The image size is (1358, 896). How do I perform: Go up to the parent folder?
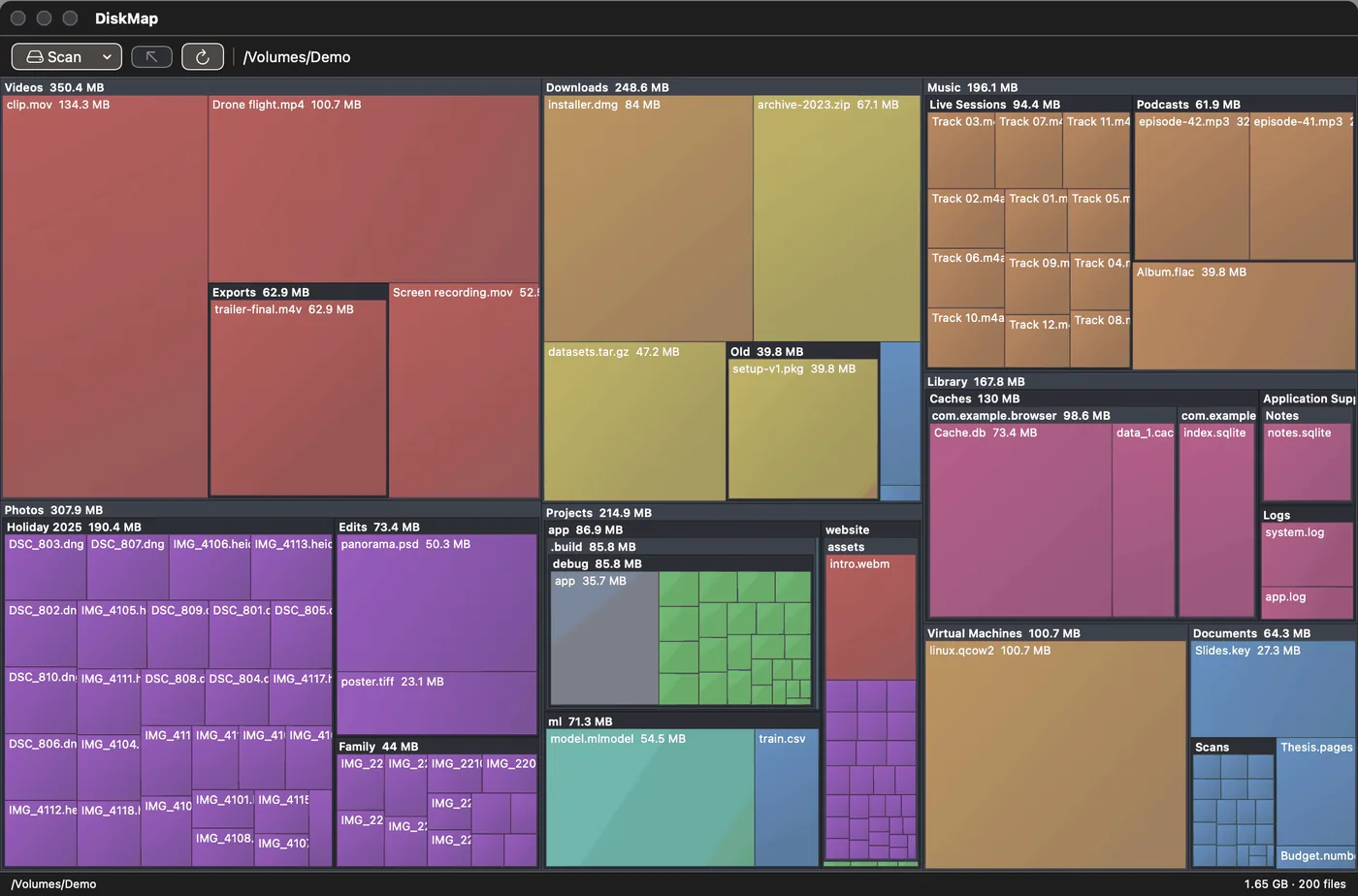pos(151,56)
